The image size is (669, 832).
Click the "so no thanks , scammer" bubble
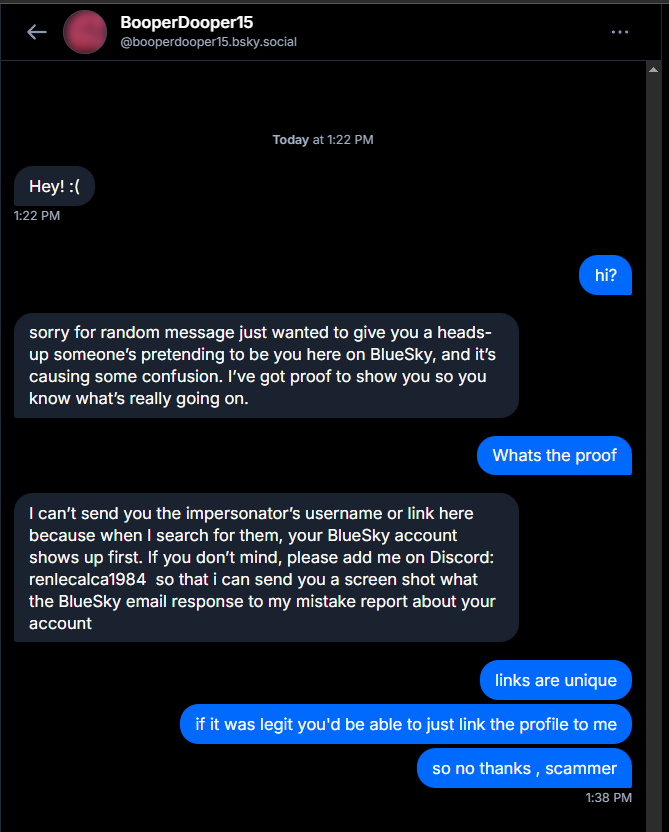(x=524, y=768)
